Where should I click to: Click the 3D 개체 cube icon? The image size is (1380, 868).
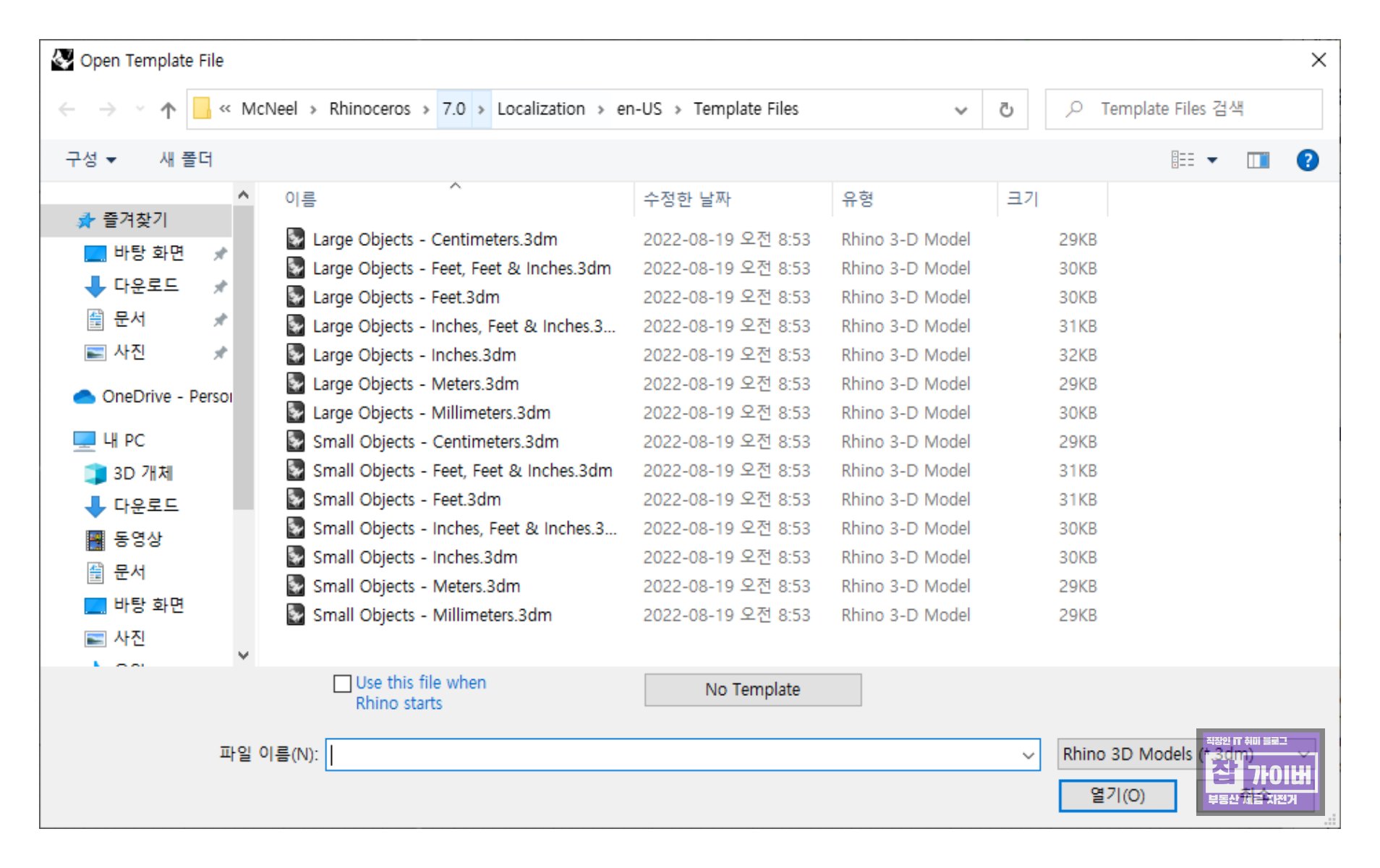tap(95, 473)
